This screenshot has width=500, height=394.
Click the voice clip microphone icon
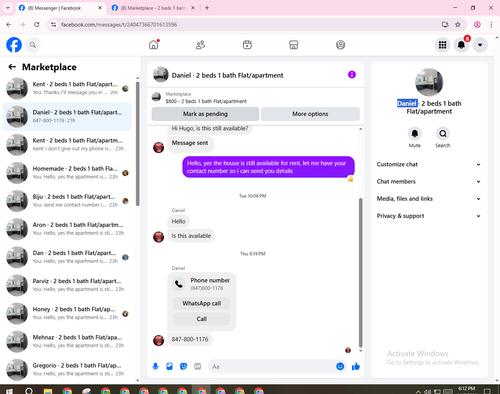[155, 367]
